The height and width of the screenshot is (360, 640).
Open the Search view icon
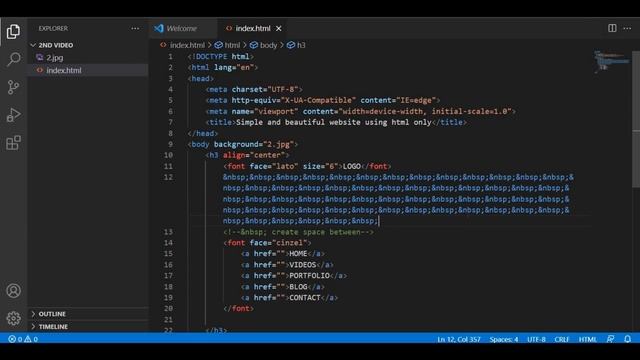click(13, 59)
